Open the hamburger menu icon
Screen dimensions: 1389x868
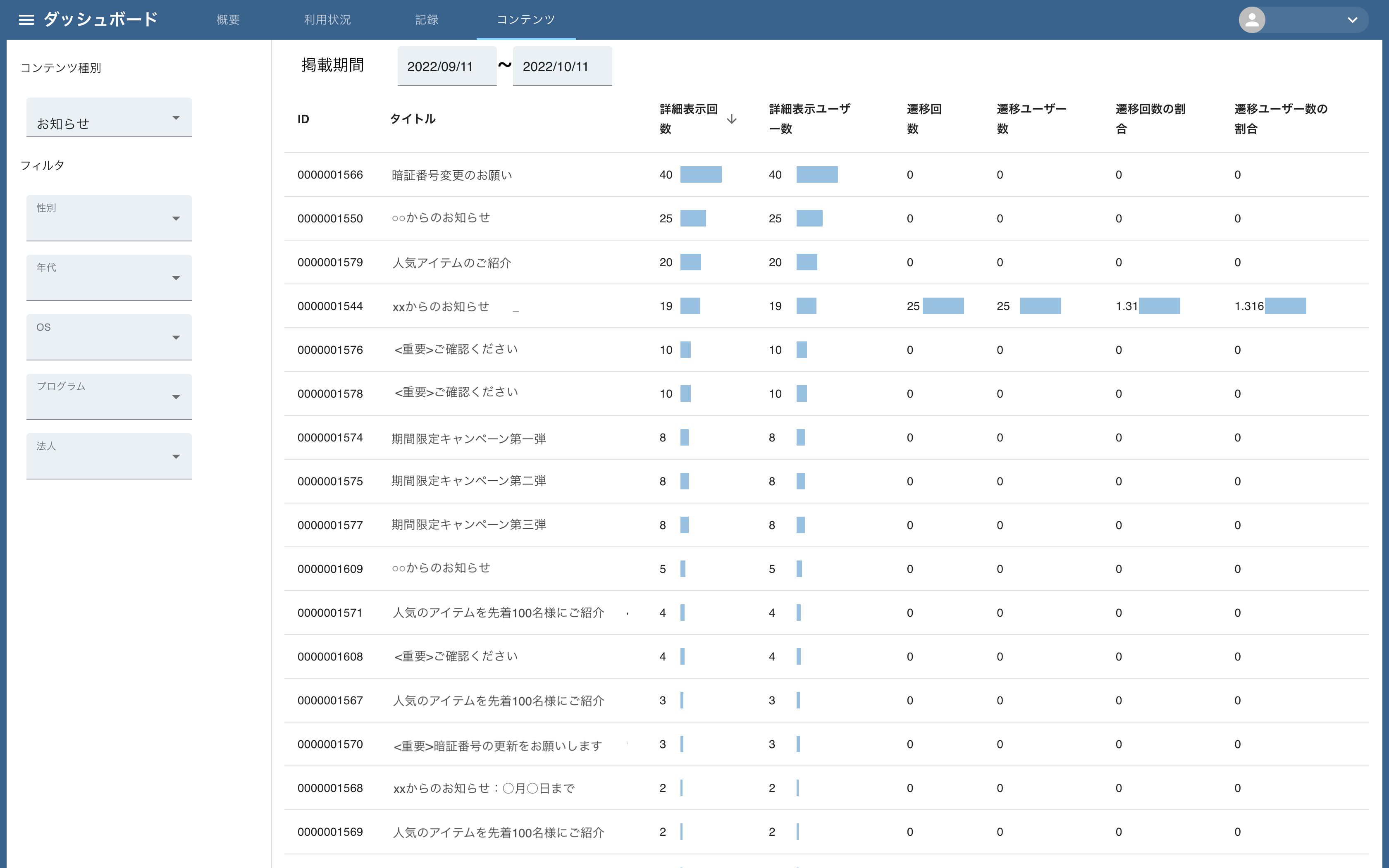(x=26, y=20)
